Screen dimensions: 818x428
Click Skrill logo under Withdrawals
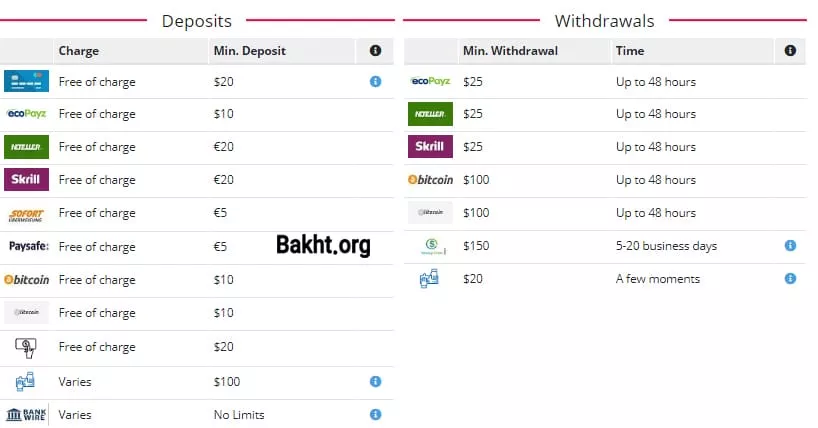(x=431, y=147)
